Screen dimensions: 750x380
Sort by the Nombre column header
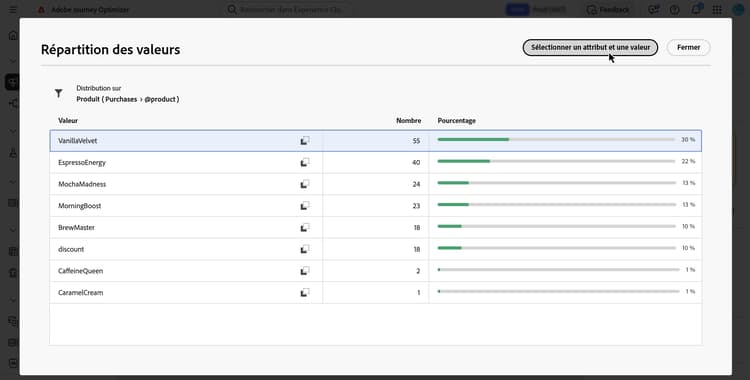pos(408,121)
